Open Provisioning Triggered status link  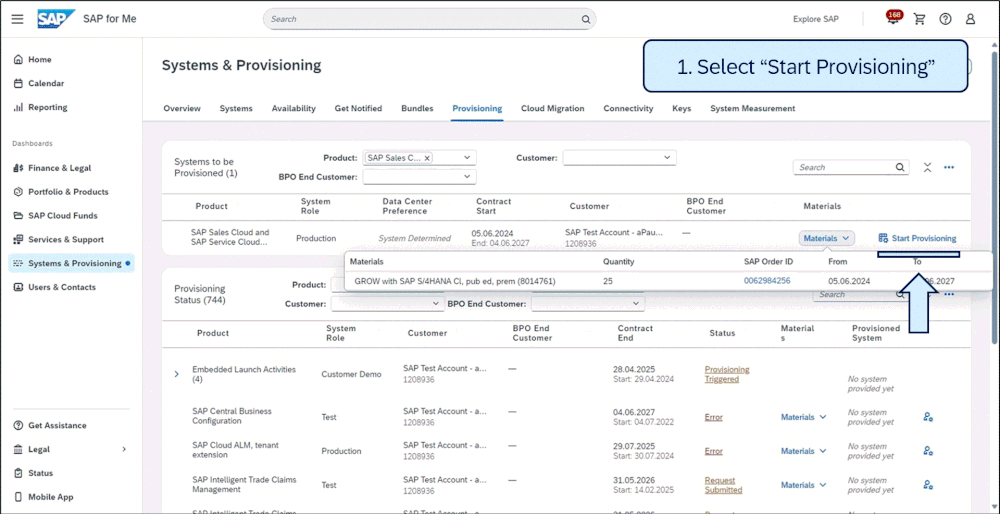(727, 374)
